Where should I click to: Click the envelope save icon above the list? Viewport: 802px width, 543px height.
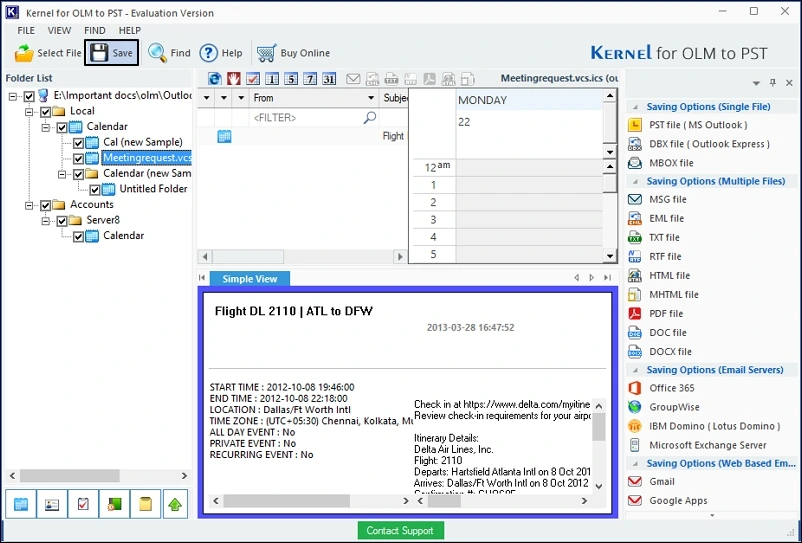353,79
